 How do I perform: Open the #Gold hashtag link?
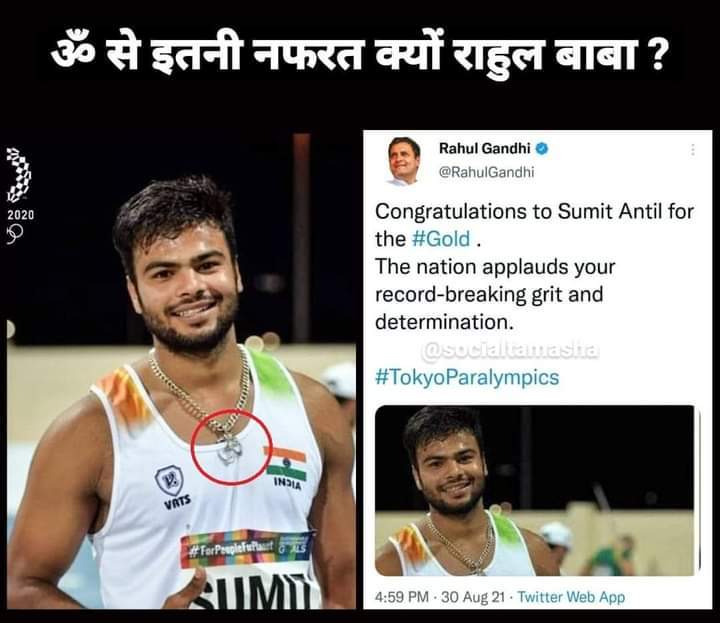coord(441,239)
